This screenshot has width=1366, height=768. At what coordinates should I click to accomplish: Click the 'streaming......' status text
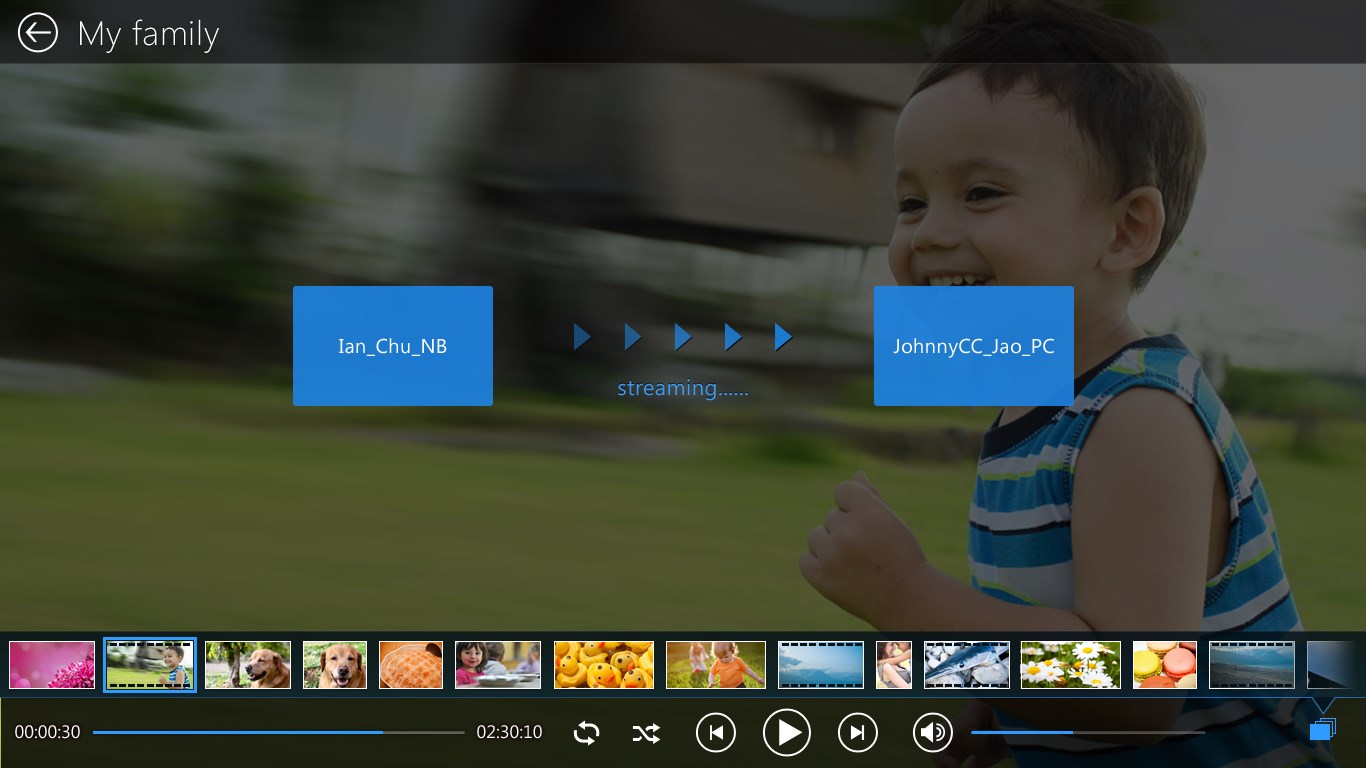(683, 388)
